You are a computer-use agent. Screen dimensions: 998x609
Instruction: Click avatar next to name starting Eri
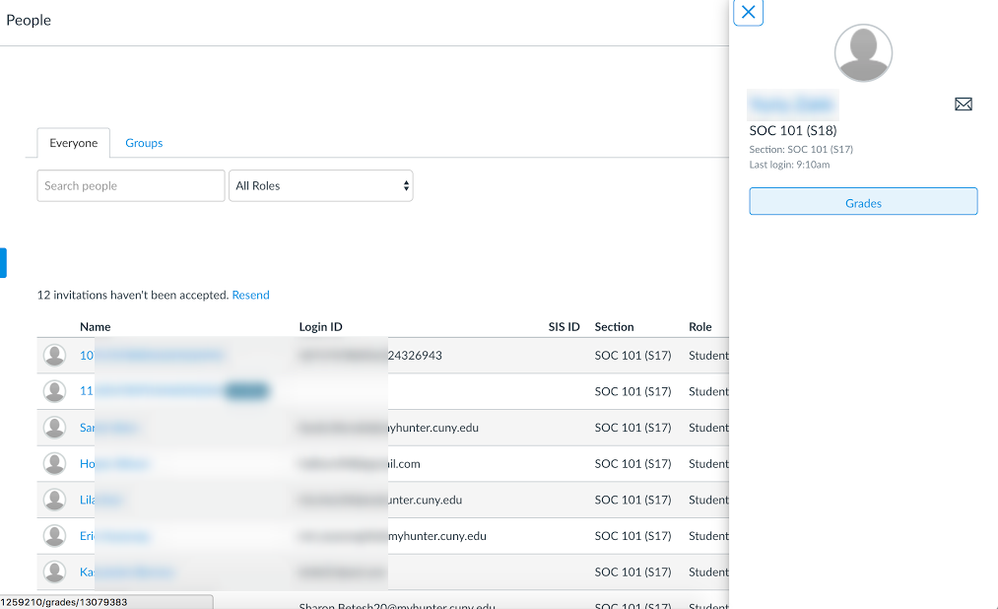coord(55,535)
